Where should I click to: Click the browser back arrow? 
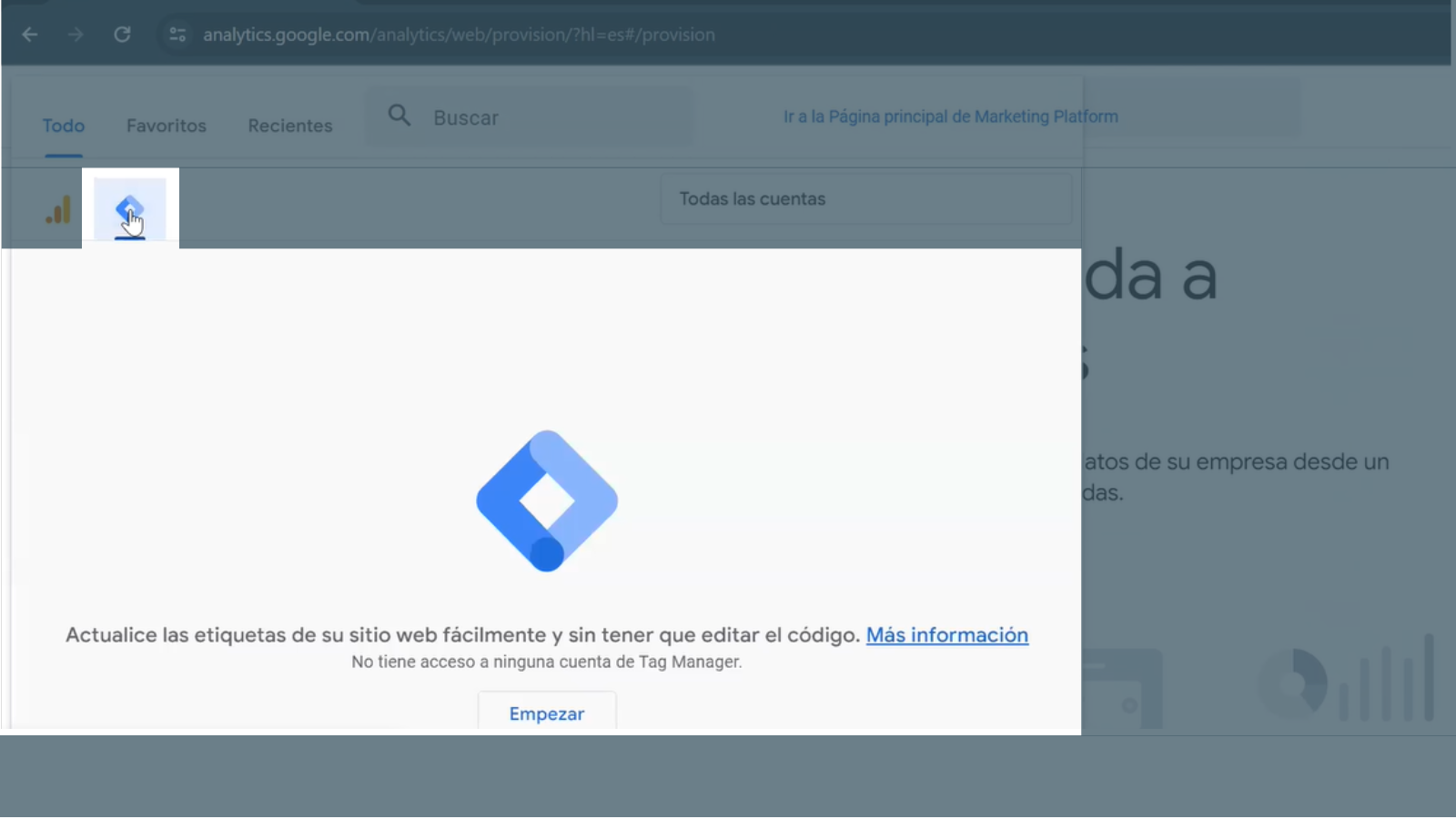pos(30,35)
